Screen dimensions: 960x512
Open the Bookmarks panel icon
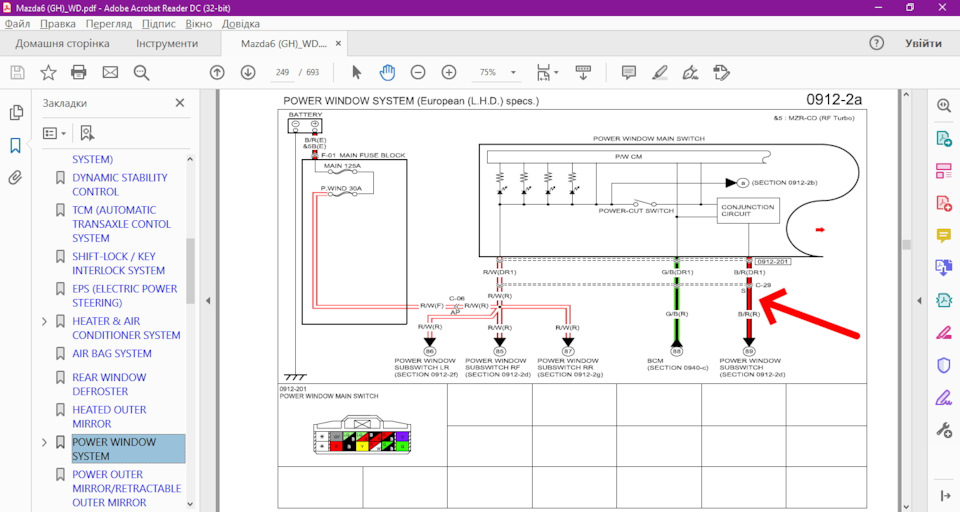pos(15,145)
